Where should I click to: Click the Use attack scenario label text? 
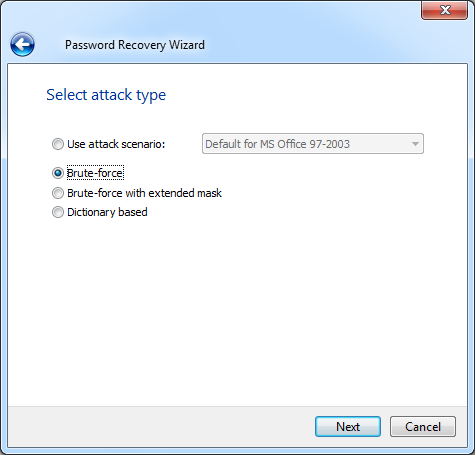pyautogui.click(x=116, y=144)
